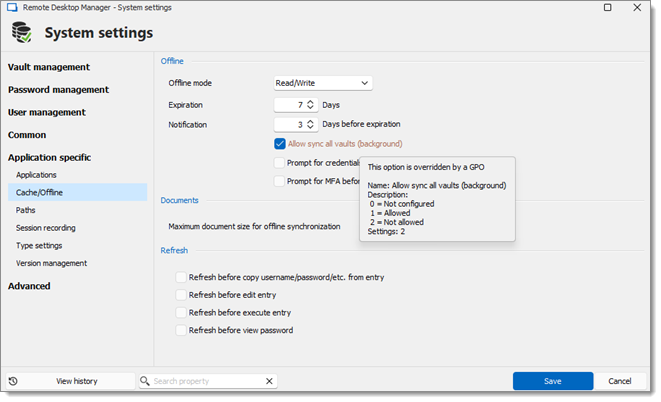
Task: Click Maximum document size for offline synchronization label
Action: 254,227
